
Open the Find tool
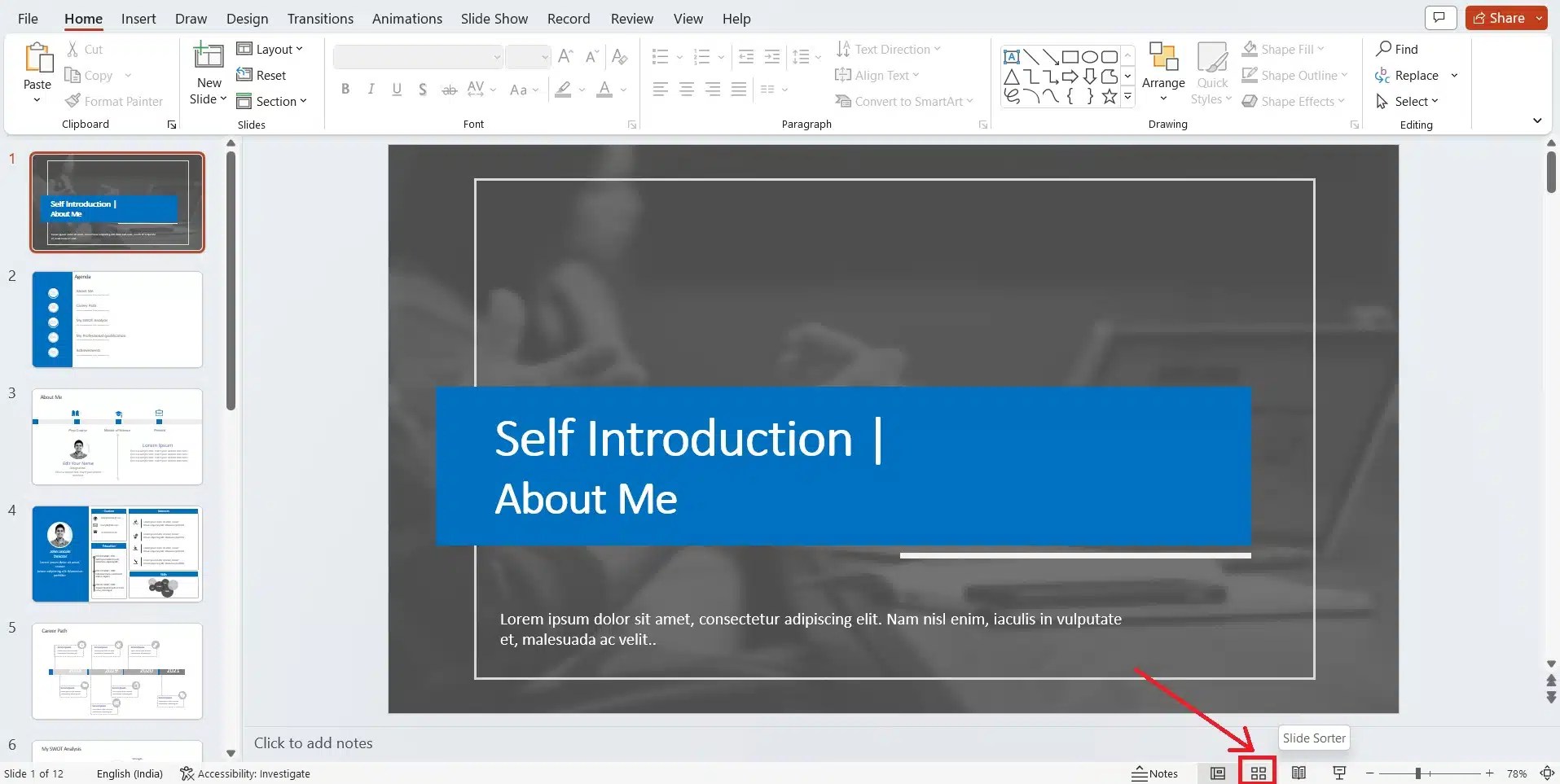[1400, 49]
